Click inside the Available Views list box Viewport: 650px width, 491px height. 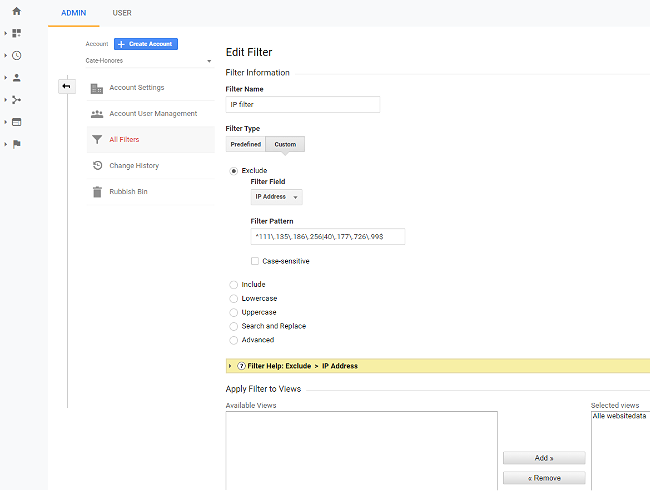(361, 451)
